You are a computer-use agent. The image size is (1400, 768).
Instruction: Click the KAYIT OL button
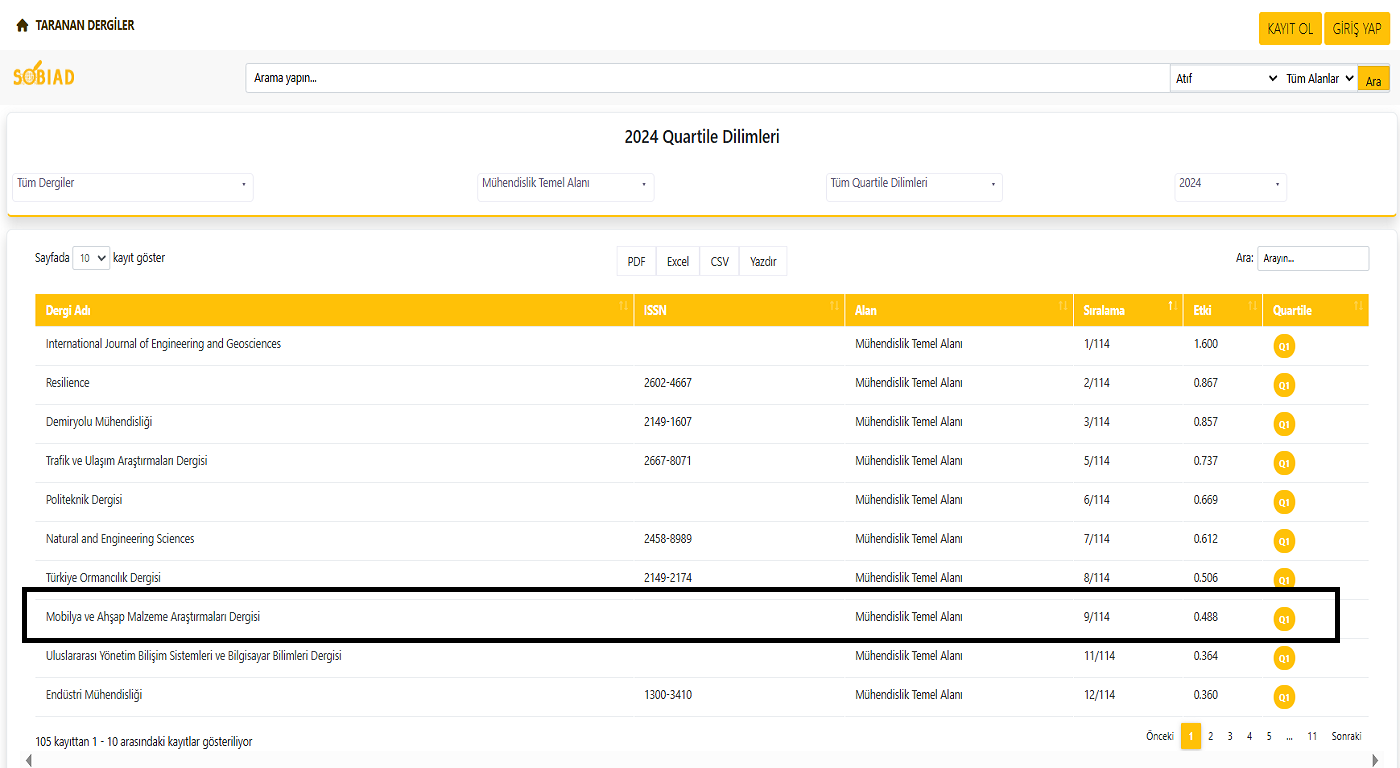(1290, 29)
